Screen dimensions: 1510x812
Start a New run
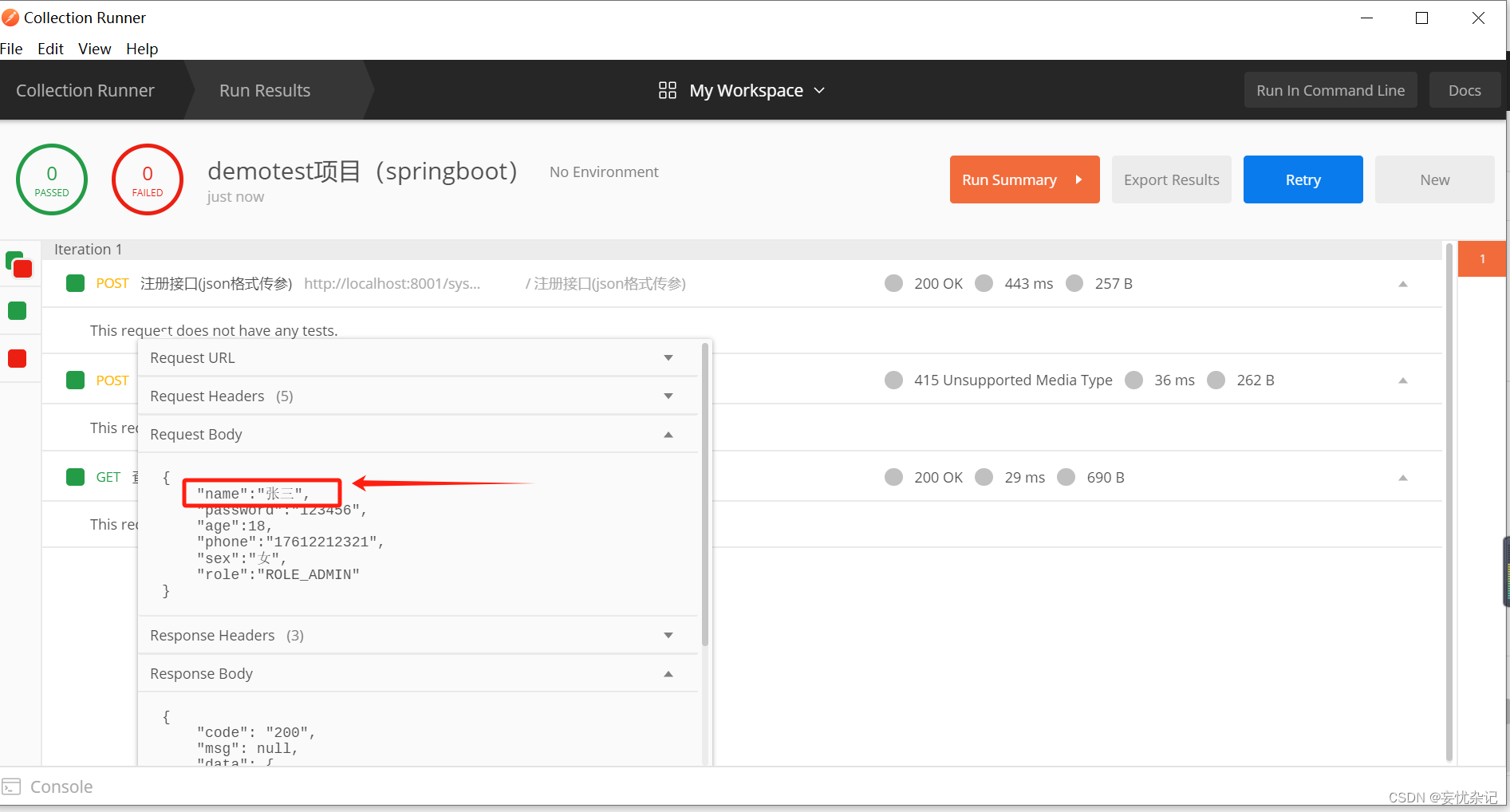(1434, 179)
